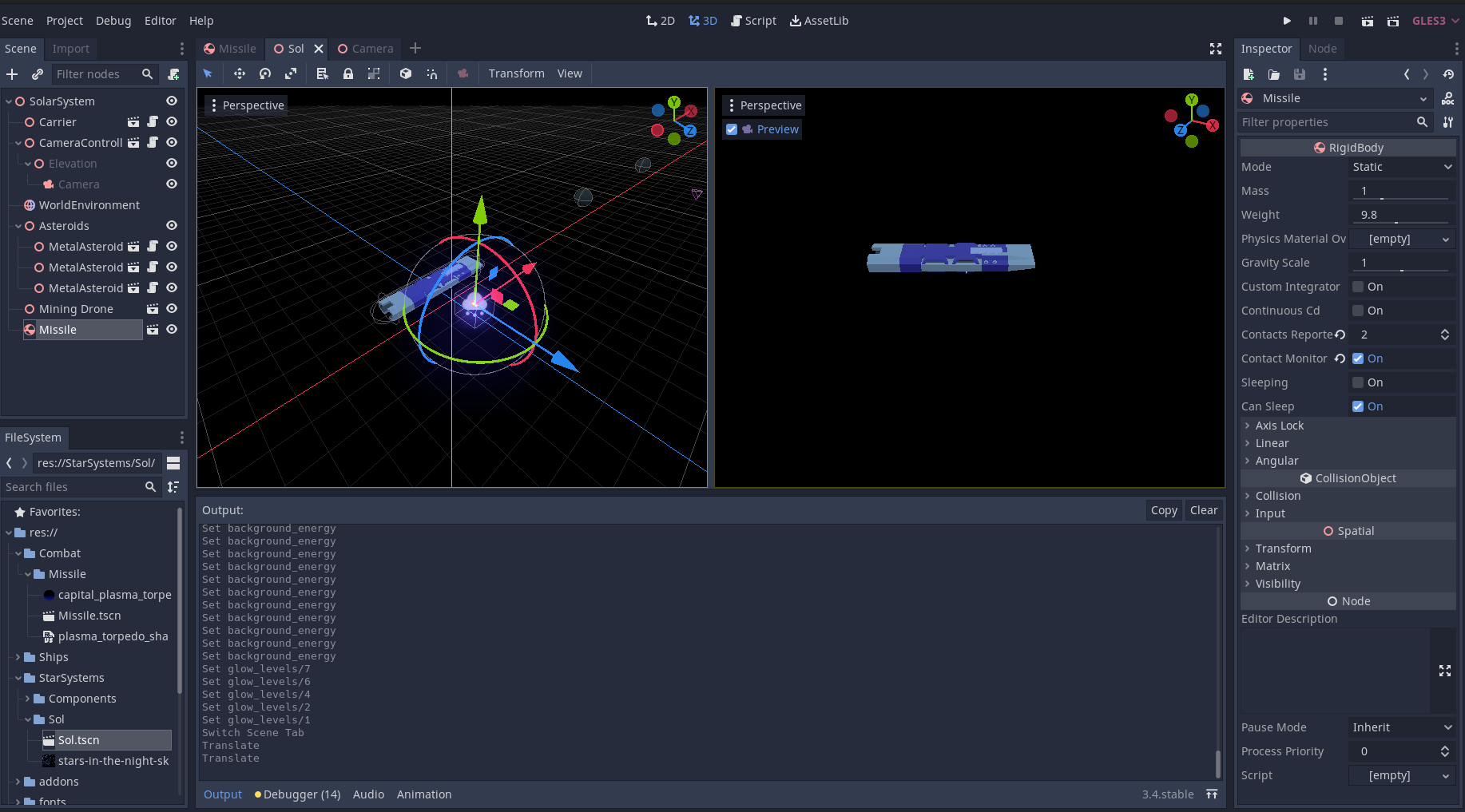Clear the output log
Viewport: 1465px width, 812px height.
pyautogui.click(x=1204, y=510)
